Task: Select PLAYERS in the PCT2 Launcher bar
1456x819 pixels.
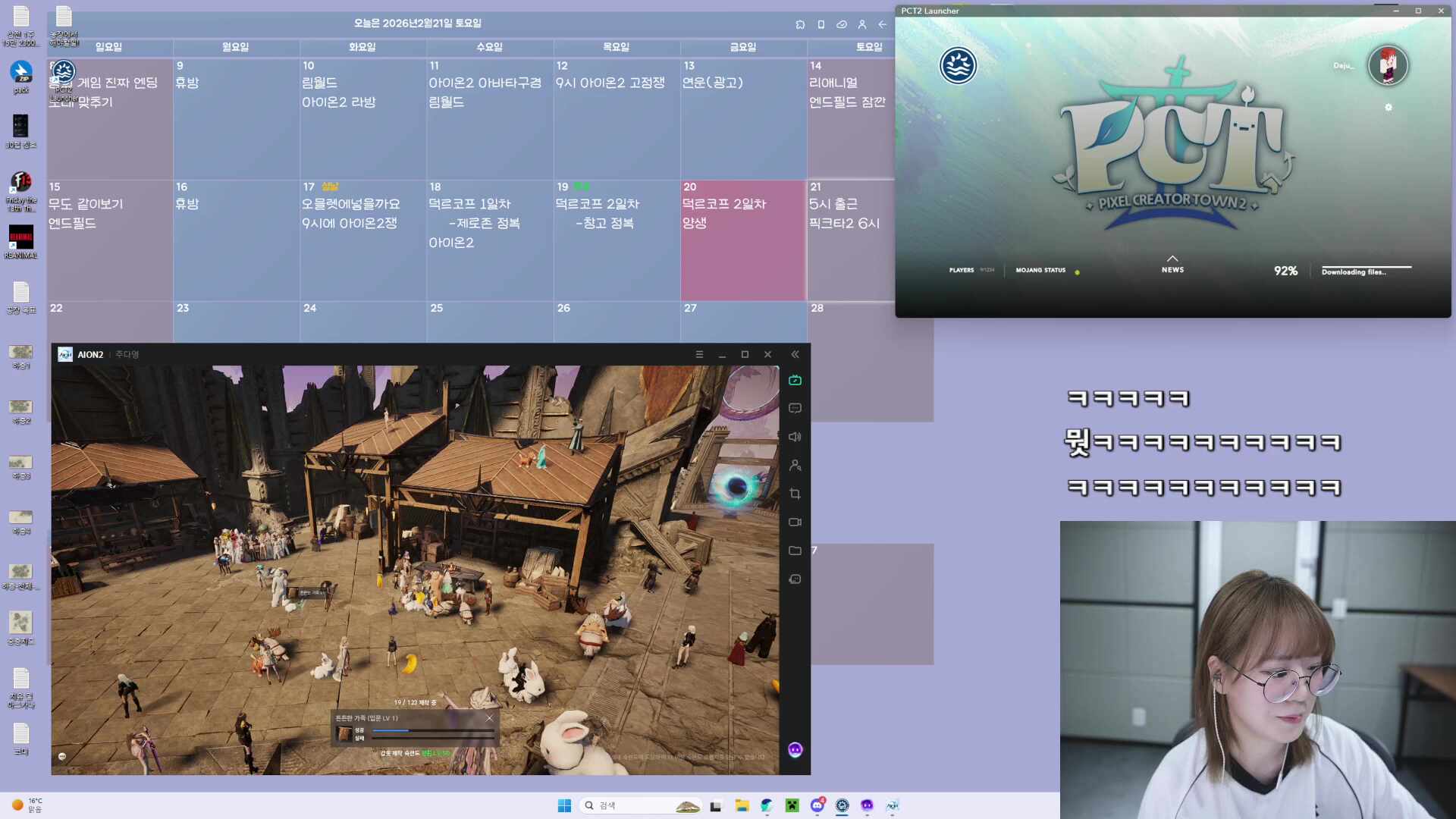Action: click(962, 270)
